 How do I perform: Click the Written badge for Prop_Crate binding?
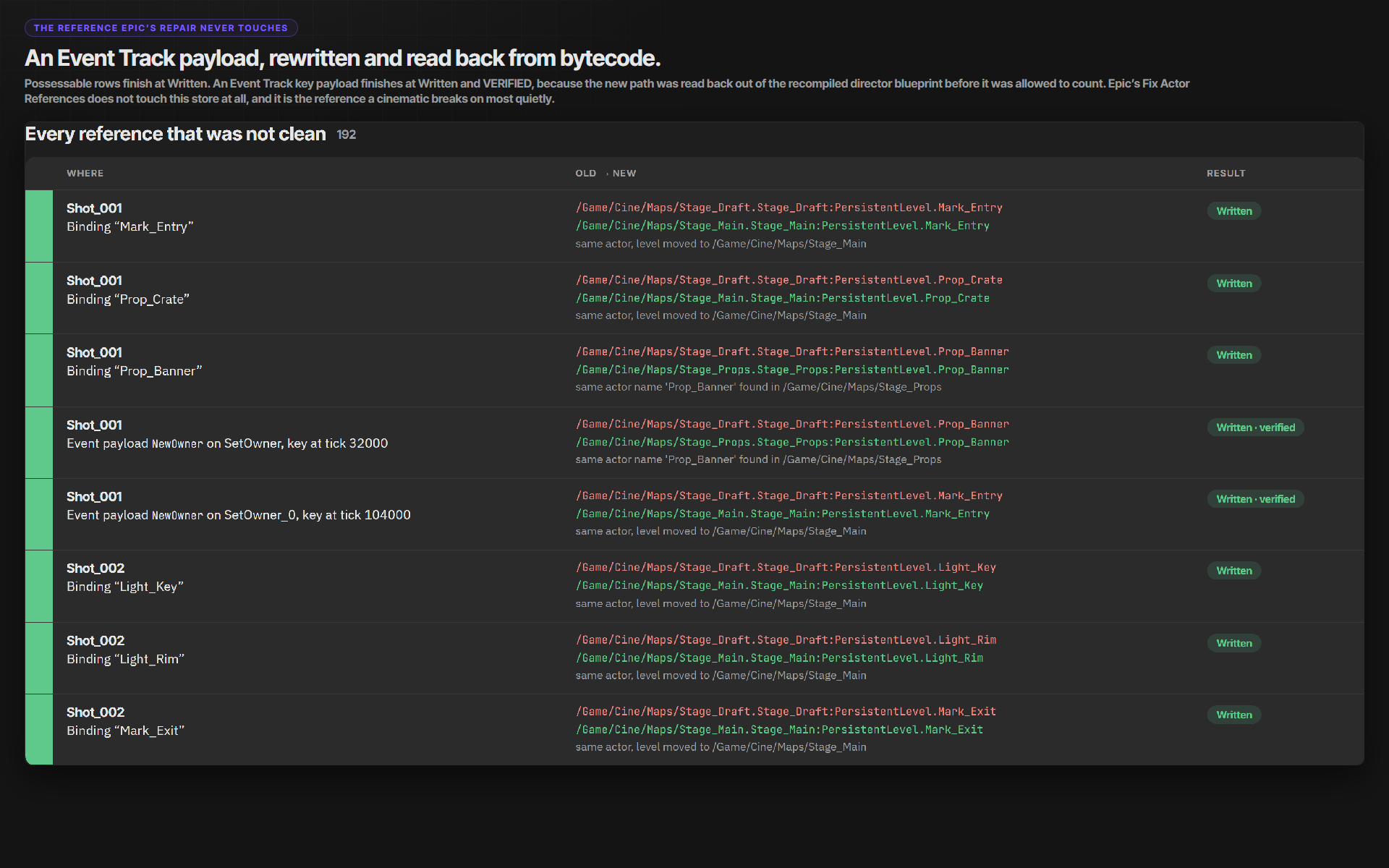tap(1234, 284)
